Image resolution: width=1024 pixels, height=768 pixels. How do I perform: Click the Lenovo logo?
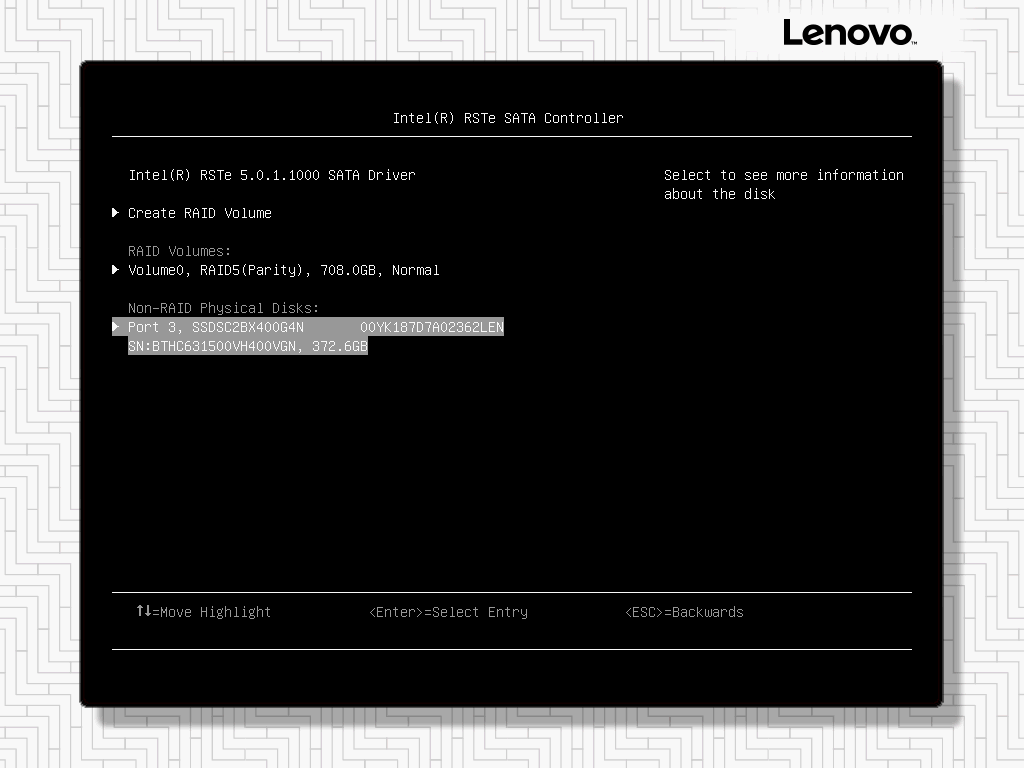[x=849, y=33]
